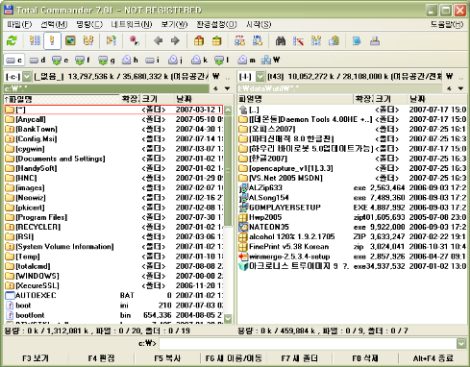Screen dimensions: 470x367
Task: Select GOMPLAYERSETUP file in right panel
Action: (352, 207)
